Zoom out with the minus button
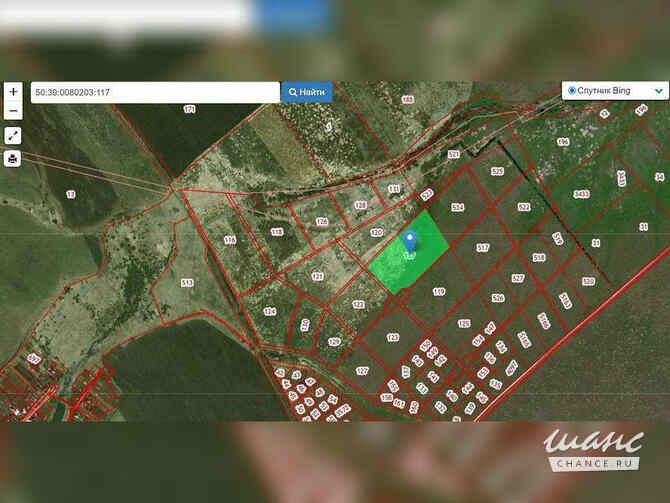 tap(13, 111)
